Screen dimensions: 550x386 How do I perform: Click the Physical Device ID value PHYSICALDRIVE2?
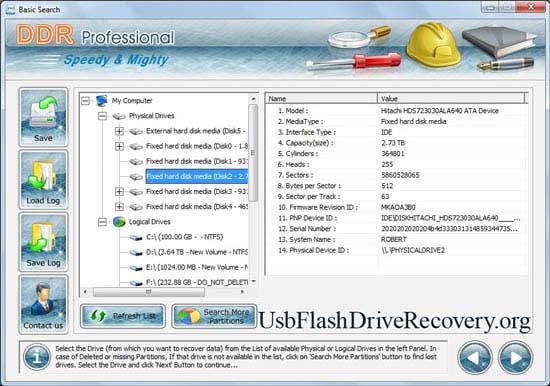coord(413,250)
